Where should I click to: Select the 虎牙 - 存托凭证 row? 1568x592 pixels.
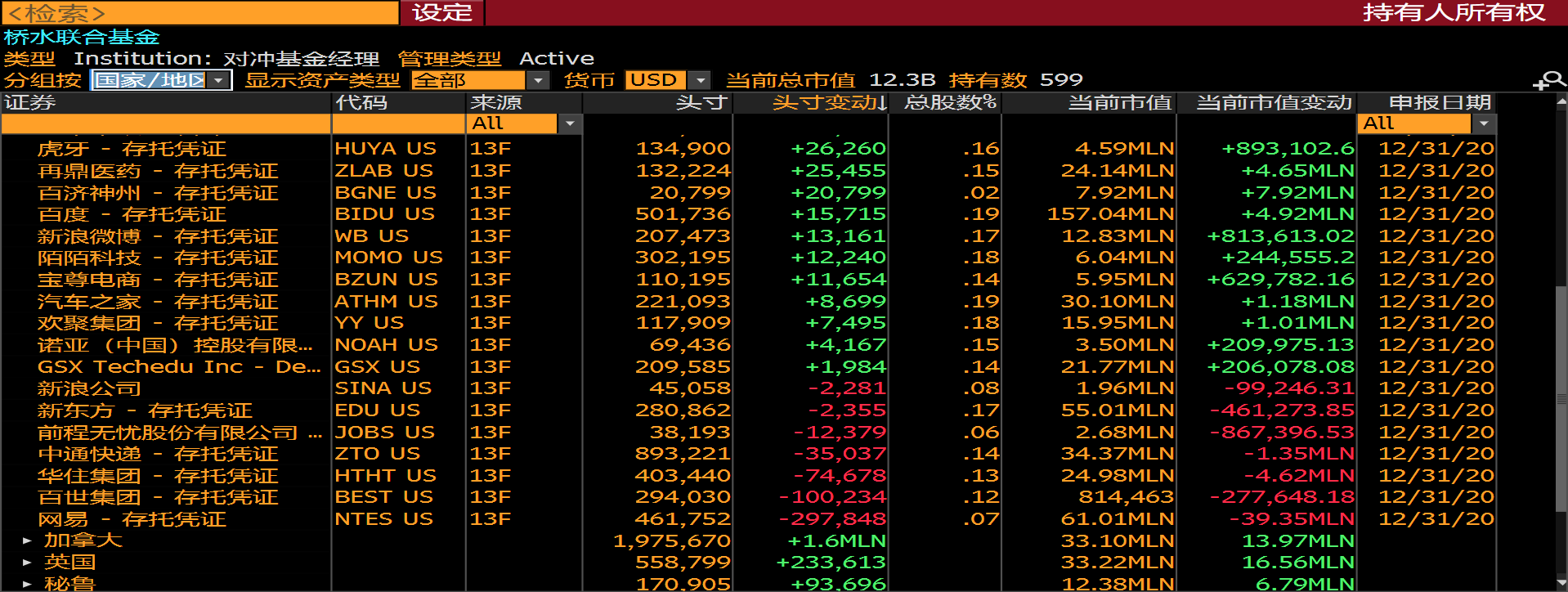point(749,149)
